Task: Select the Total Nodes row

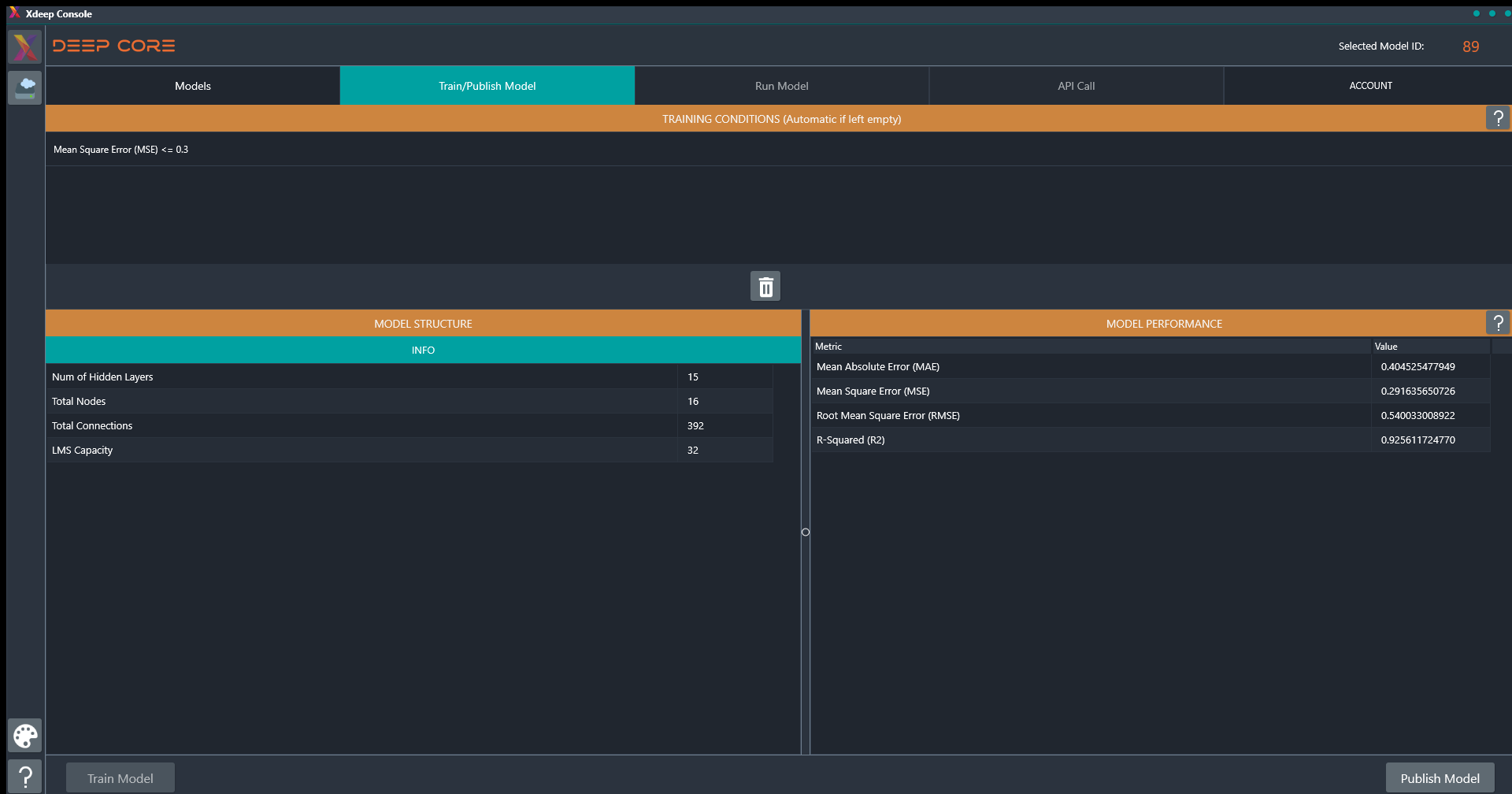Action: pyautogui.click(x=409, y=401)
